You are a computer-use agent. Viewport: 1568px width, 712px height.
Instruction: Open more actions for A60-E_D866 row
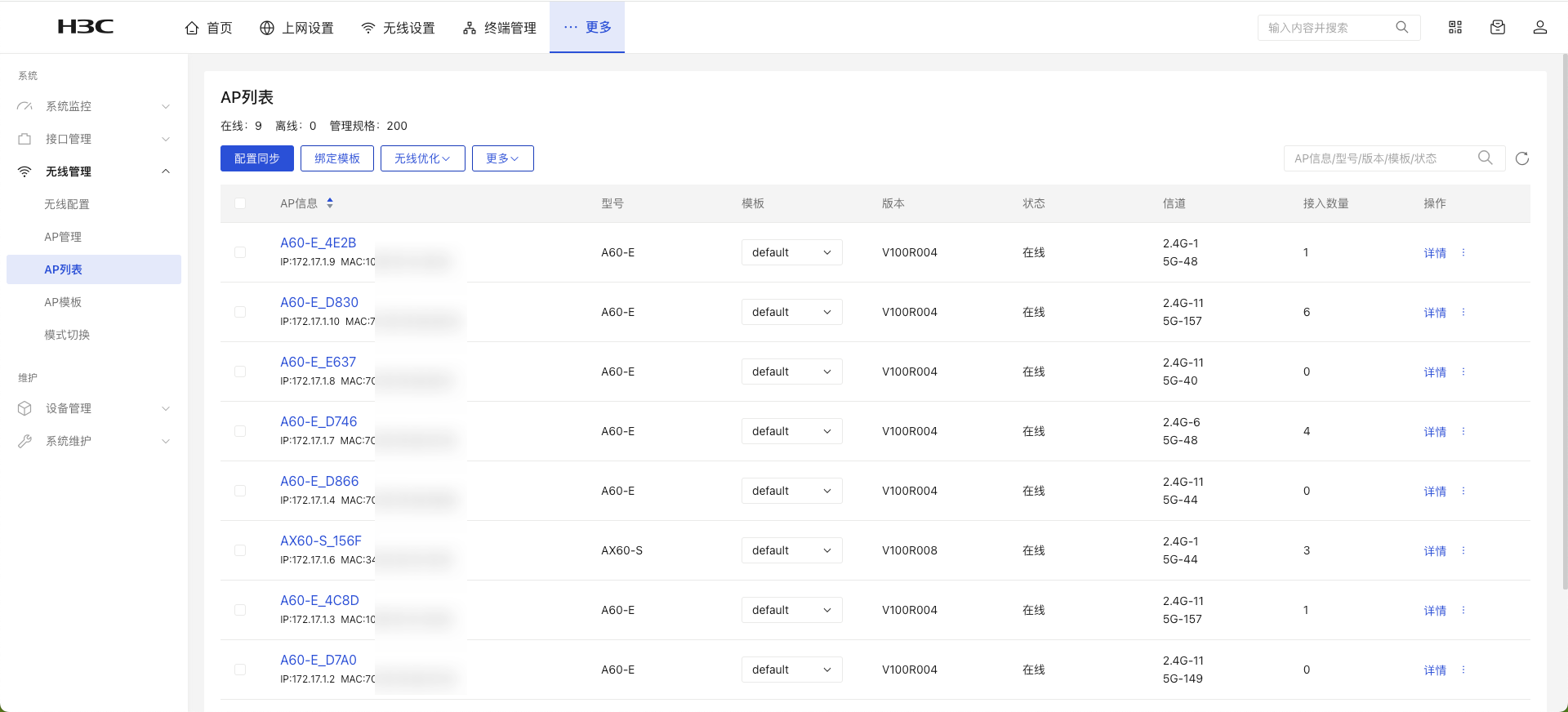click(1463, 491)
